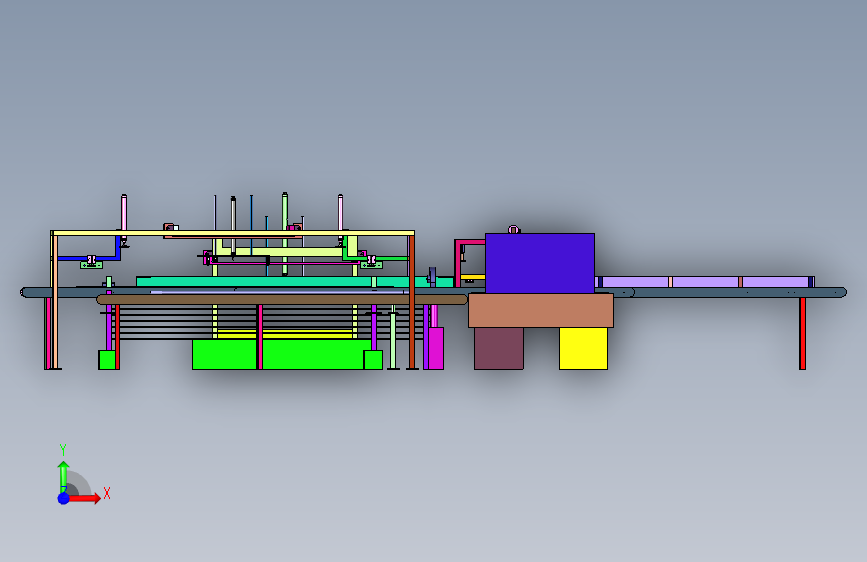Select the hot pink frame beside blue box

(x=458, y=262)
